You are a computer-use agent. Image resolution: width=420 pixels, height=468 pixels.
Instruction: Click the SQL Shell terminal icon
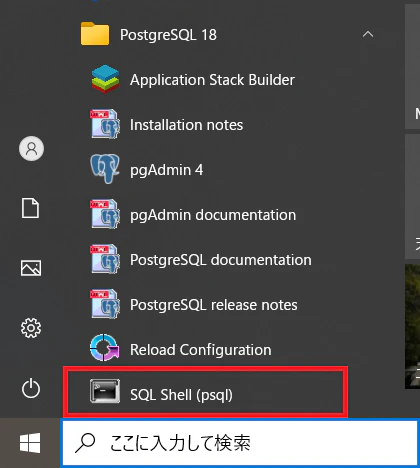pyautogui.click(x=105, y=391)
